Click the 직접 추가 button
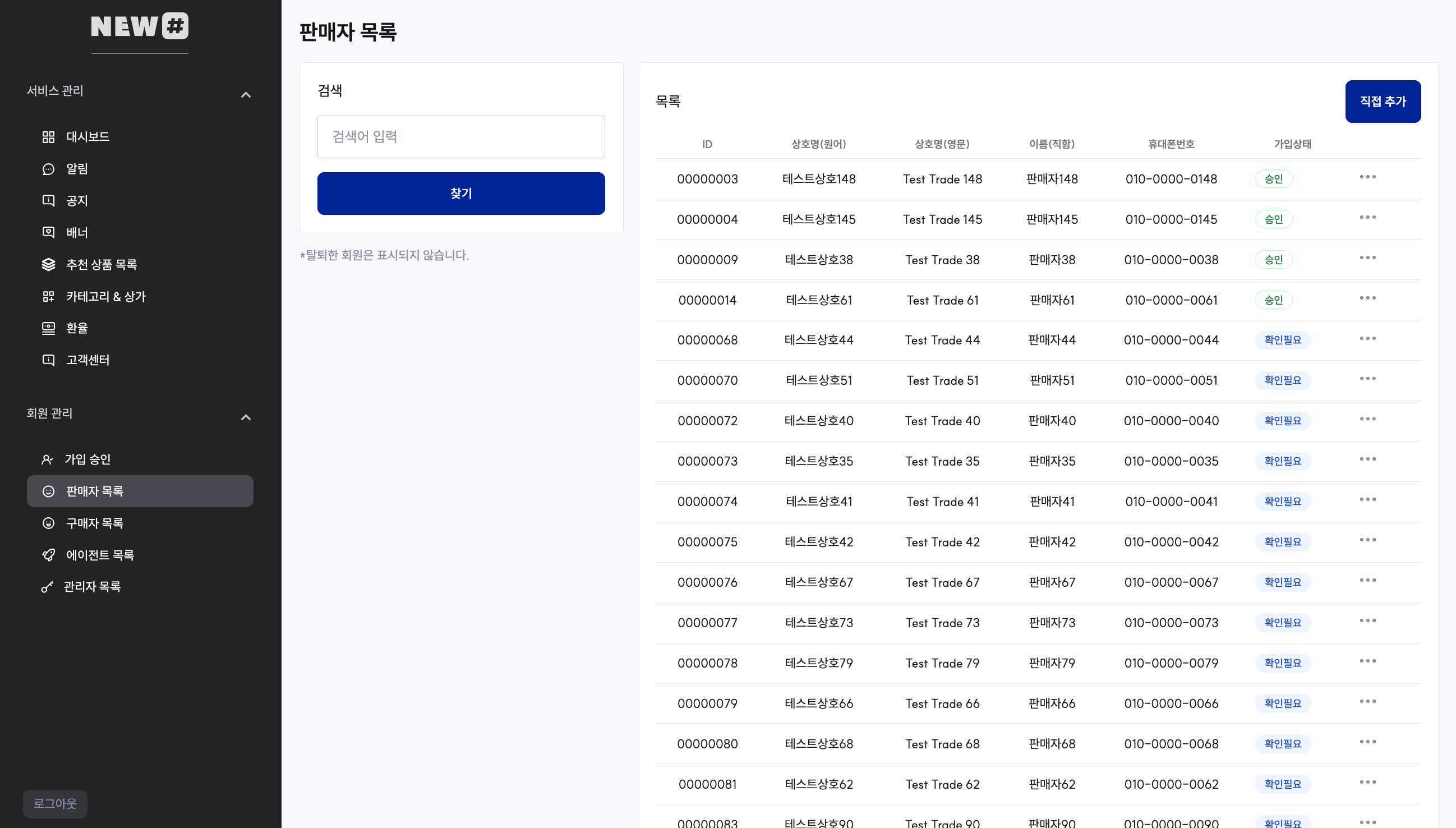Image resolution: width=1456 pixels, height=828 pixels. pos(1382,101)
